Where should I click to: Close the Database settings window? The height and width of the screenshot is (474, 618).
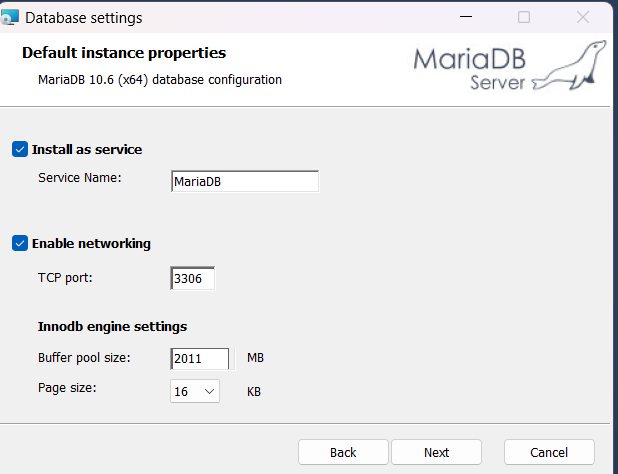[x=583, y=17]
